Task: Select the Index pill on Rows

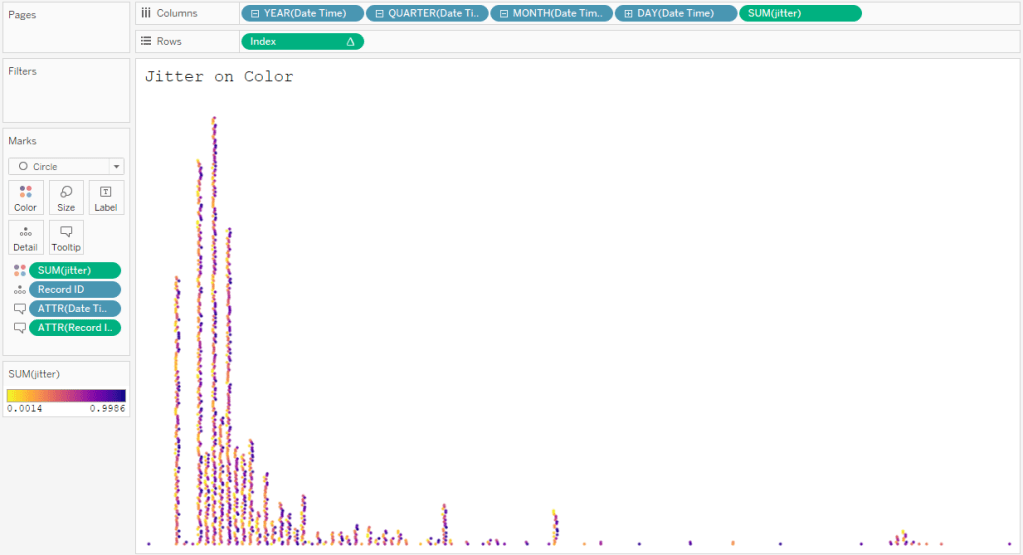Action: tap(300, 41)
